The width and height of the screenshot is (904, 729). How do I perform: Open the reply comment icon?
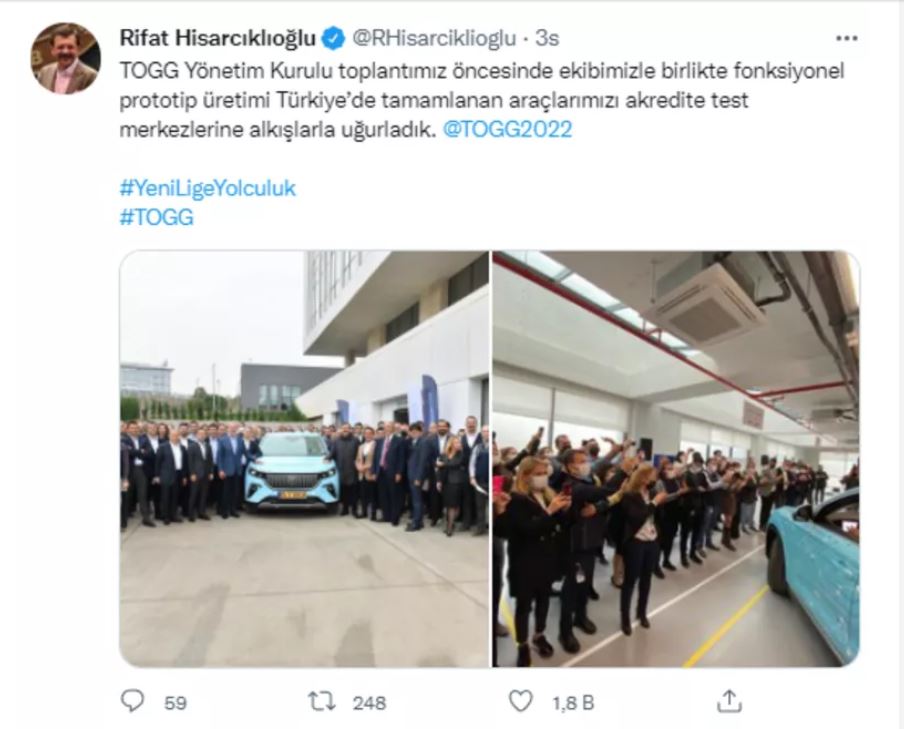(x=132, y=701)
